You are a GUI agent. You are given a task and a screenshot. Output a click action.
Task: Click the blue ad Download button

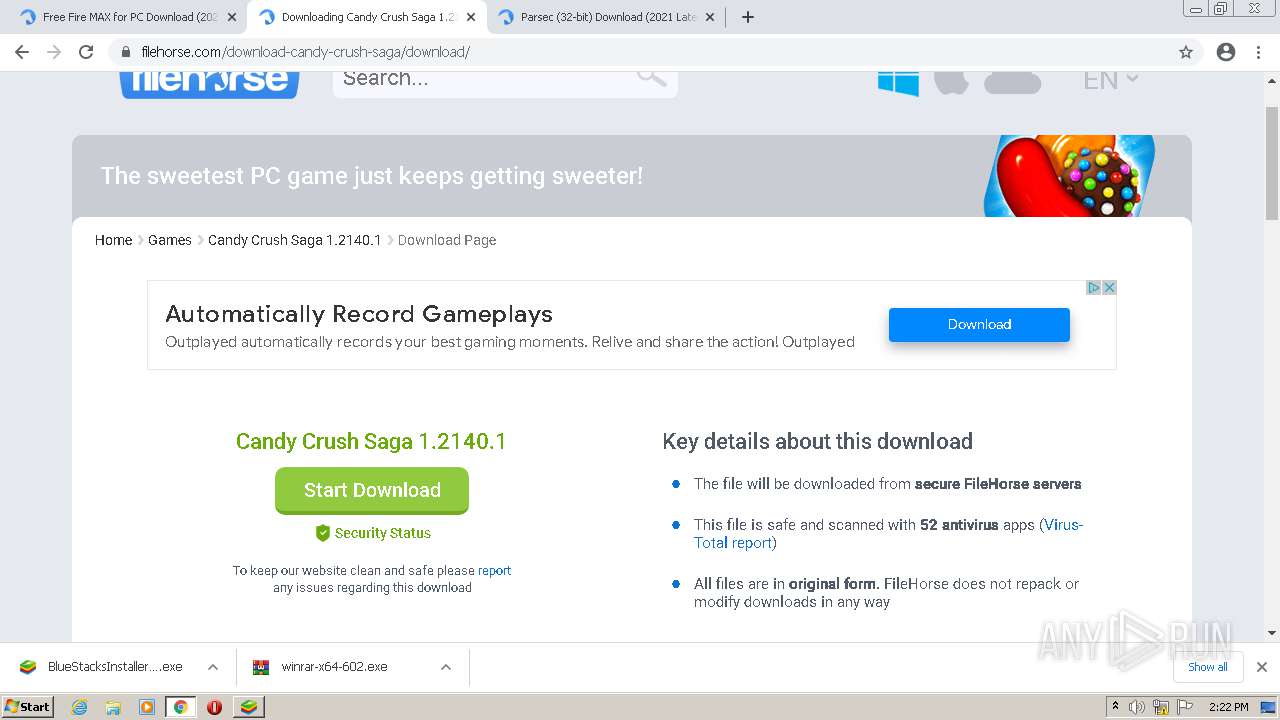(x=979, y=324)
